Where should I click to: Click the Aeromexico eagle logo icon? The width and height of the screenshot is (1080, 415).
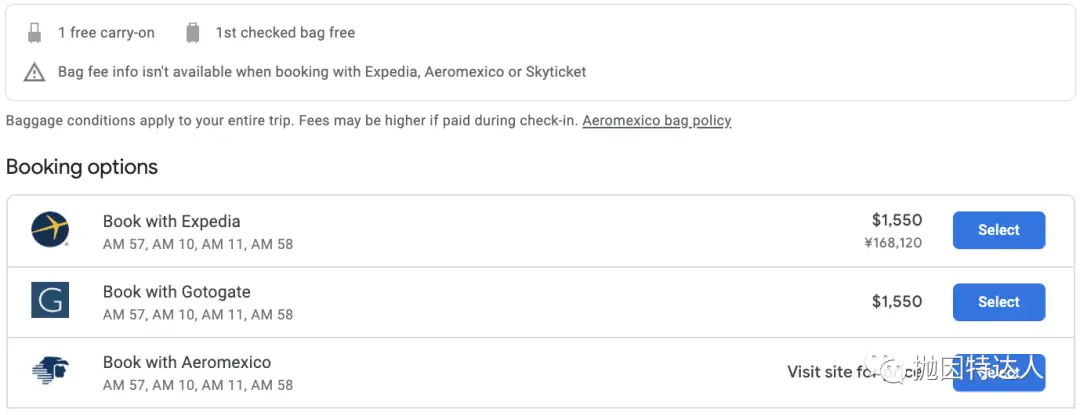pyautogui.click(x=50, y=371)
